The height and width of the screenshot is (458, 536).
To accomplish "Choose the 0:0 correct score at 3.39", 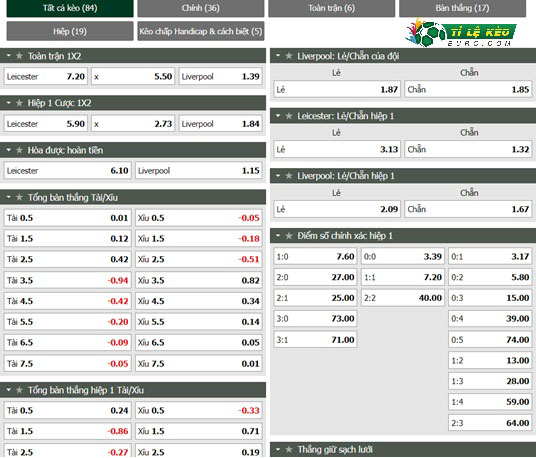I will (x=403, y=256).
